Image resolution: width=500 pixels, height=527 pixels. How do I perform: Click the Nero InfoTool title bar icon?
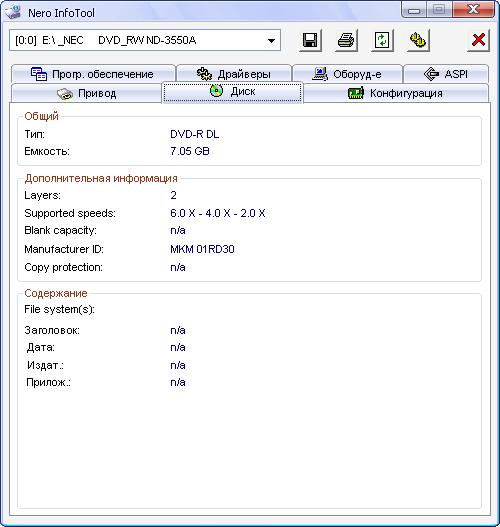13,12
